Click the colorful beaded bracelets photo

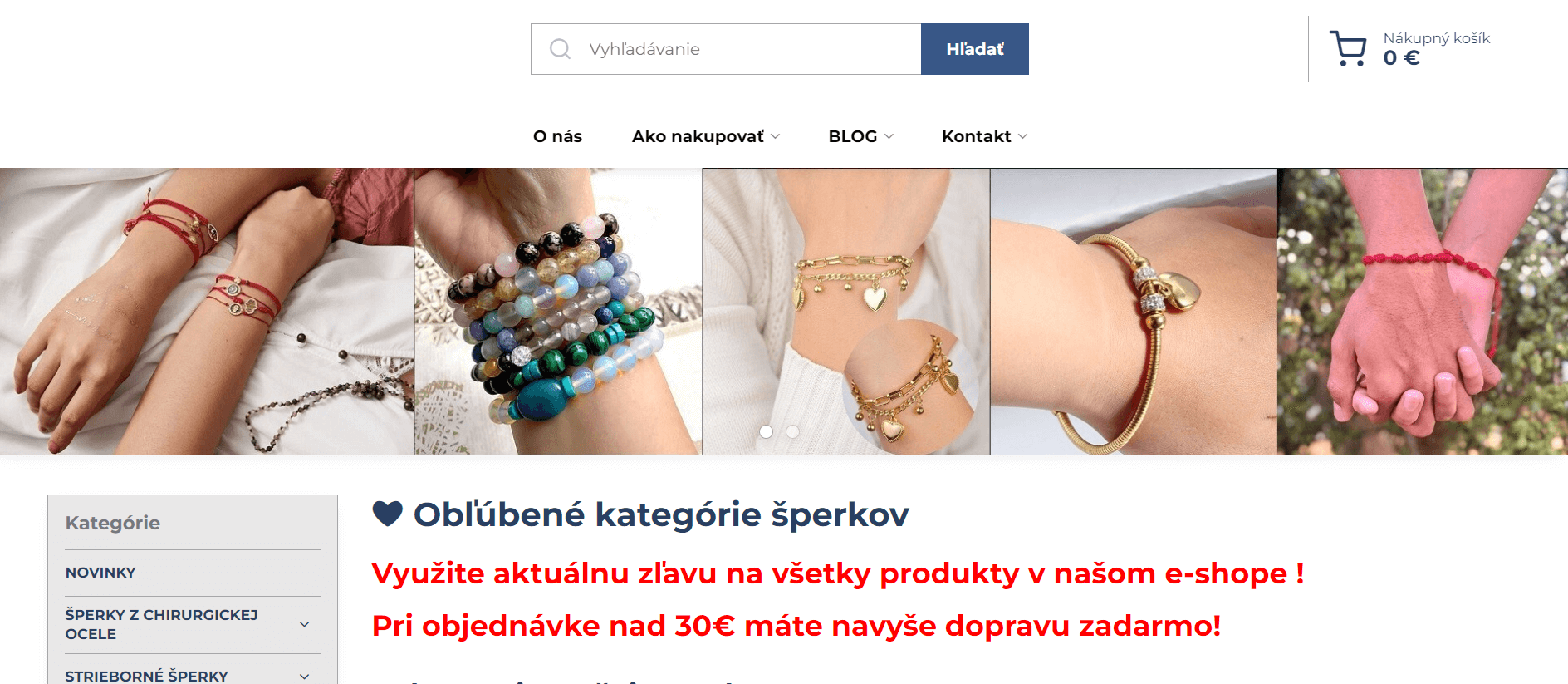[558, 312]
